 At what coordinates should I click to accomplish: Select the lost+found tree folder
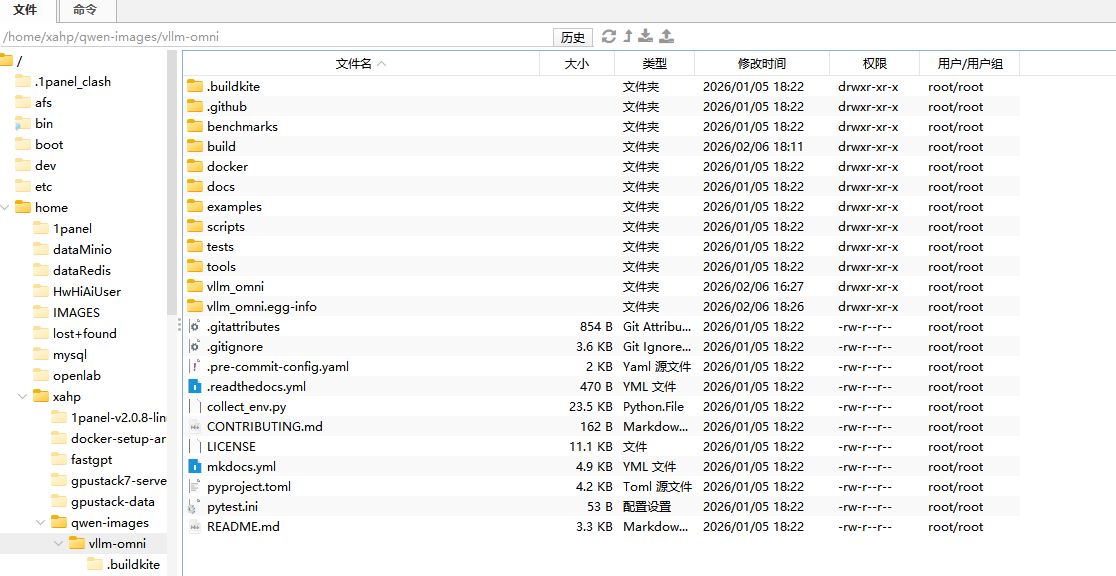85,333
